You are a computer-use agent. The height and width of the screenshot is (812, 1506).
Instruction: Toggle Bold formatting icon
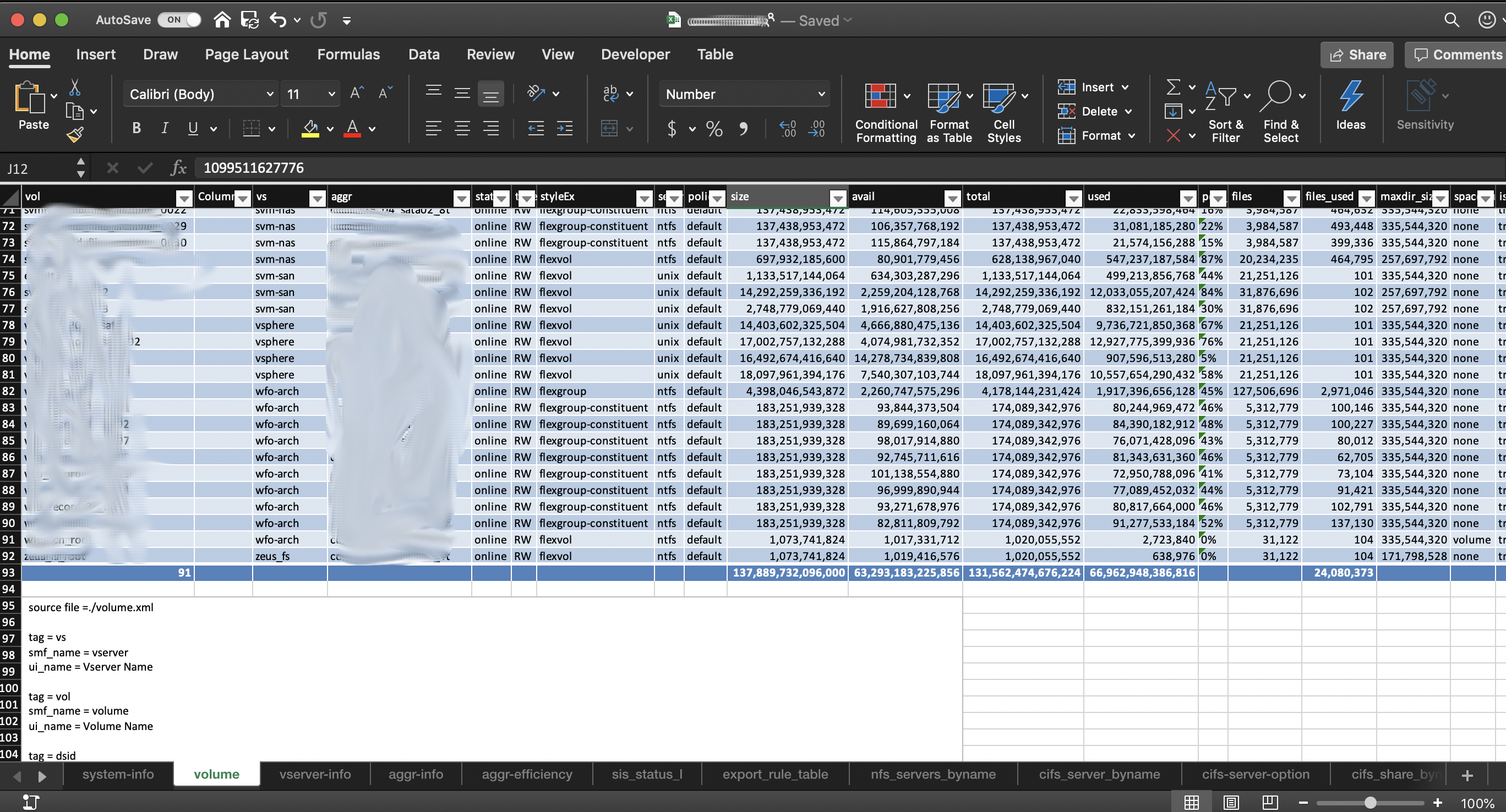click(135, 127)
